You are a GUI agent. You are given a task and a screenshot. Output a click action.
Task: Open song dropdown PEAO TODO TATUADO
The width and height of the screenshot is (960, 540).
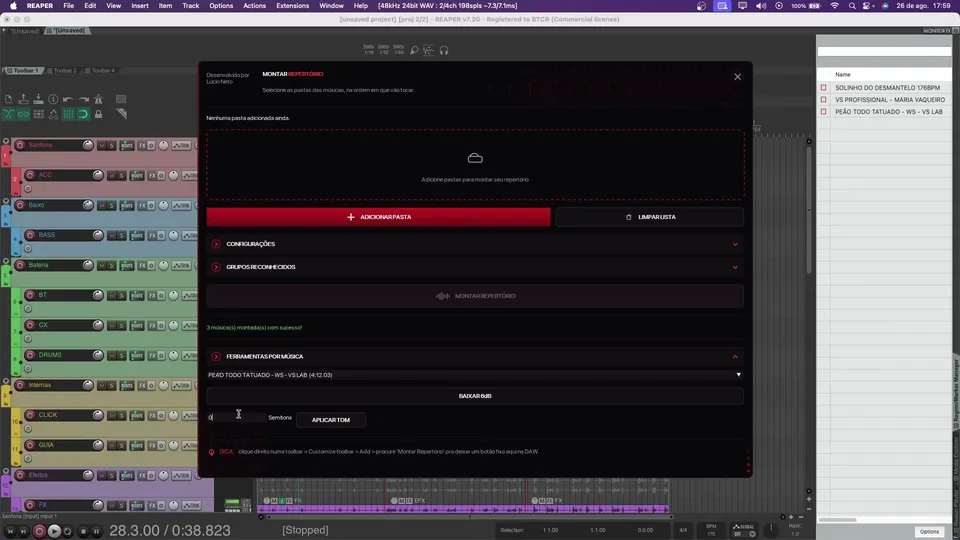coord(475,375)
